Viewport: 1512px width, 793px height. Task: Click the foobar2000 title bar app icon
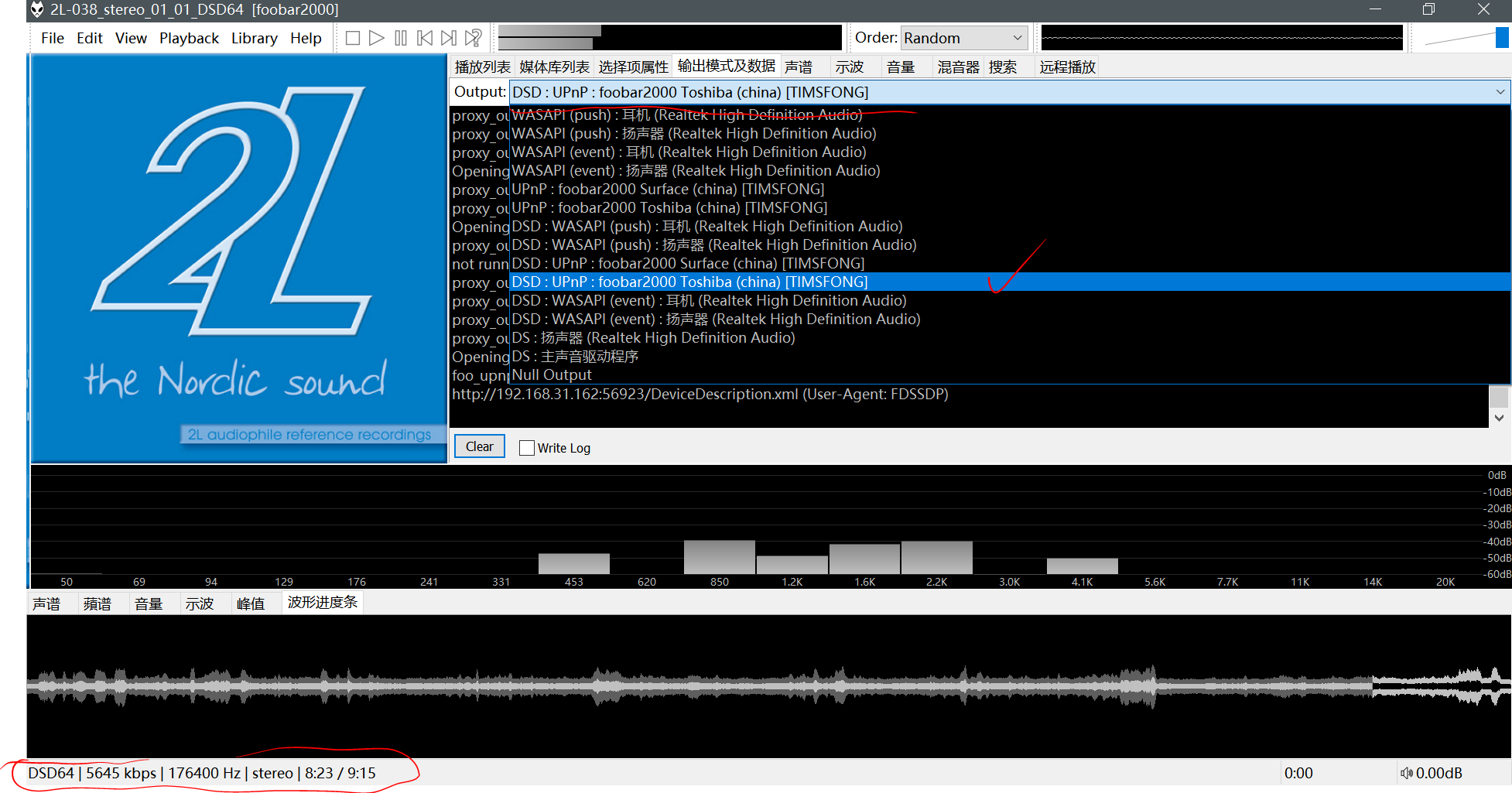[36, 9]
